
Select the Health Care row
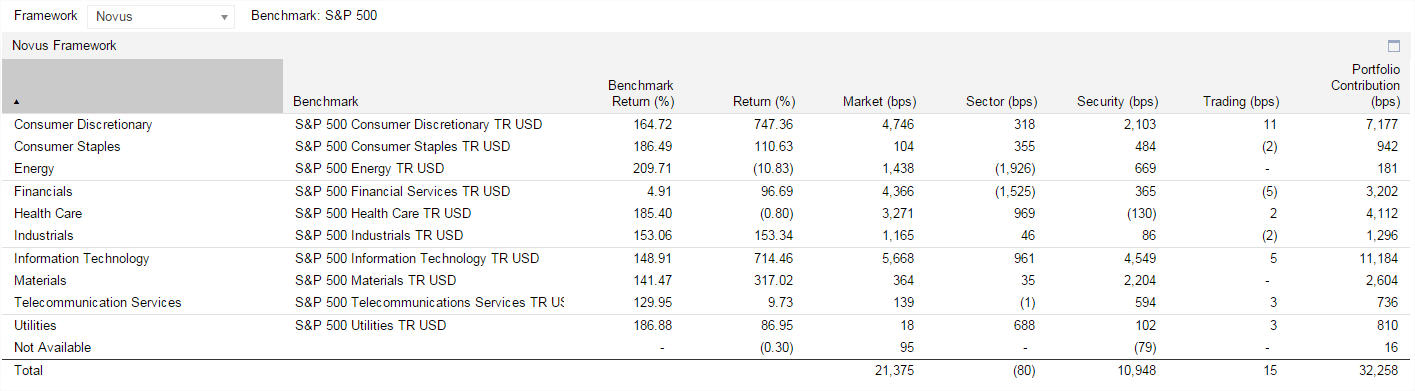tap(707, 213)
